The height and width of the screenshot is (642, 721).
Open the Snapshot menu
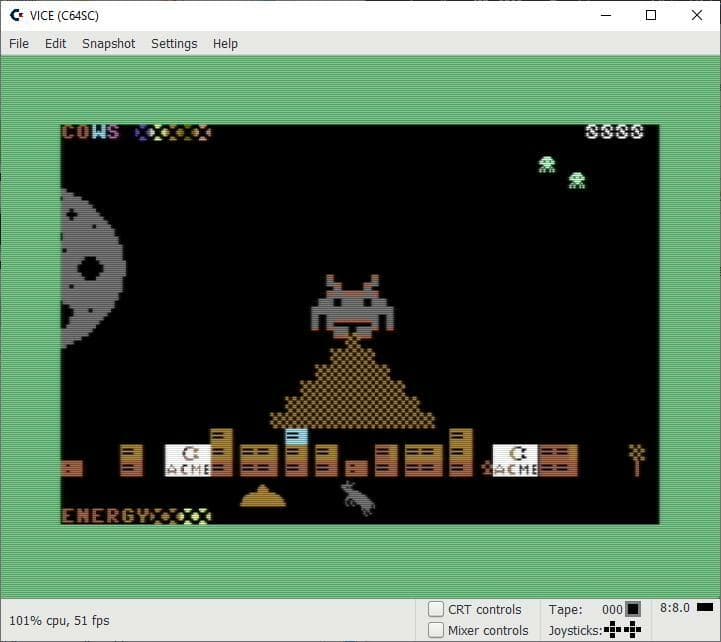point(109,44)
